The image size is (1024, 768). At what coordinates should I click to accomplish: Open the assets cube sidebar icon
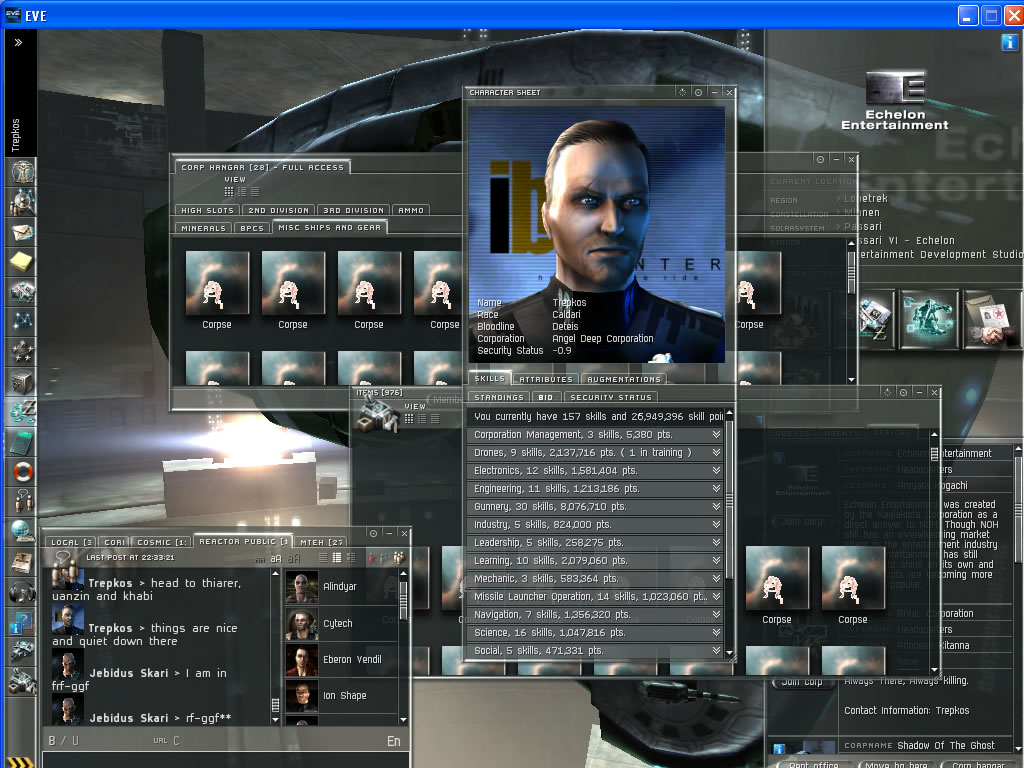[x=22, y=381]
